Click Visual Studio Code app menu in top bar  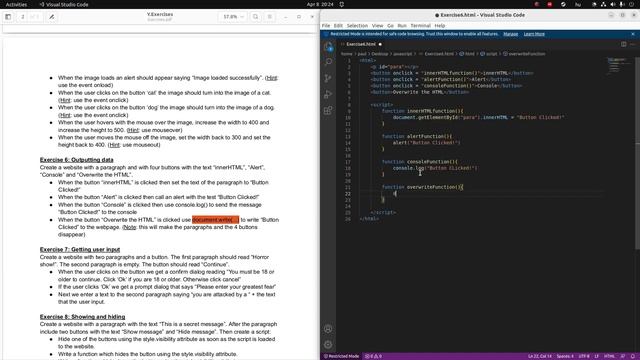(x=64, y=4)
